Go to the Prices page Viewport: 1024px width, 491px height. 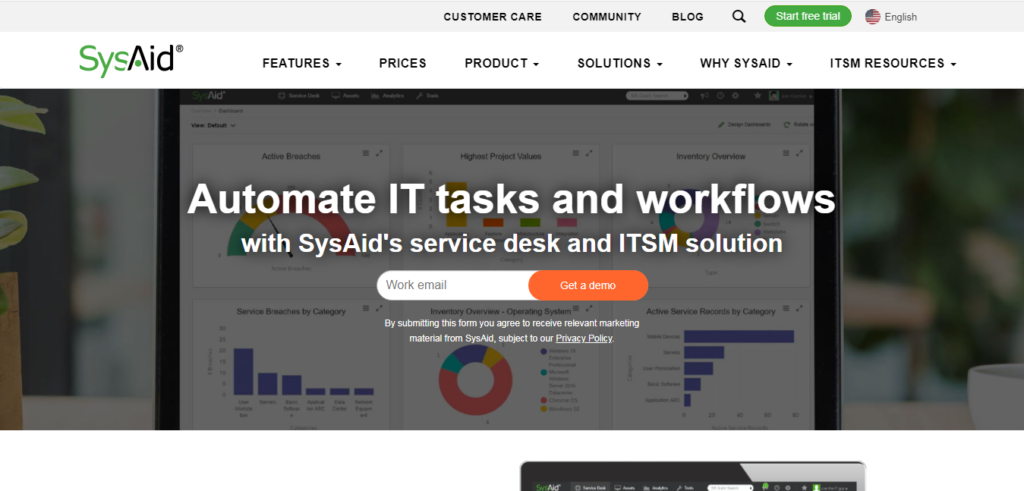tap(402, 63)
